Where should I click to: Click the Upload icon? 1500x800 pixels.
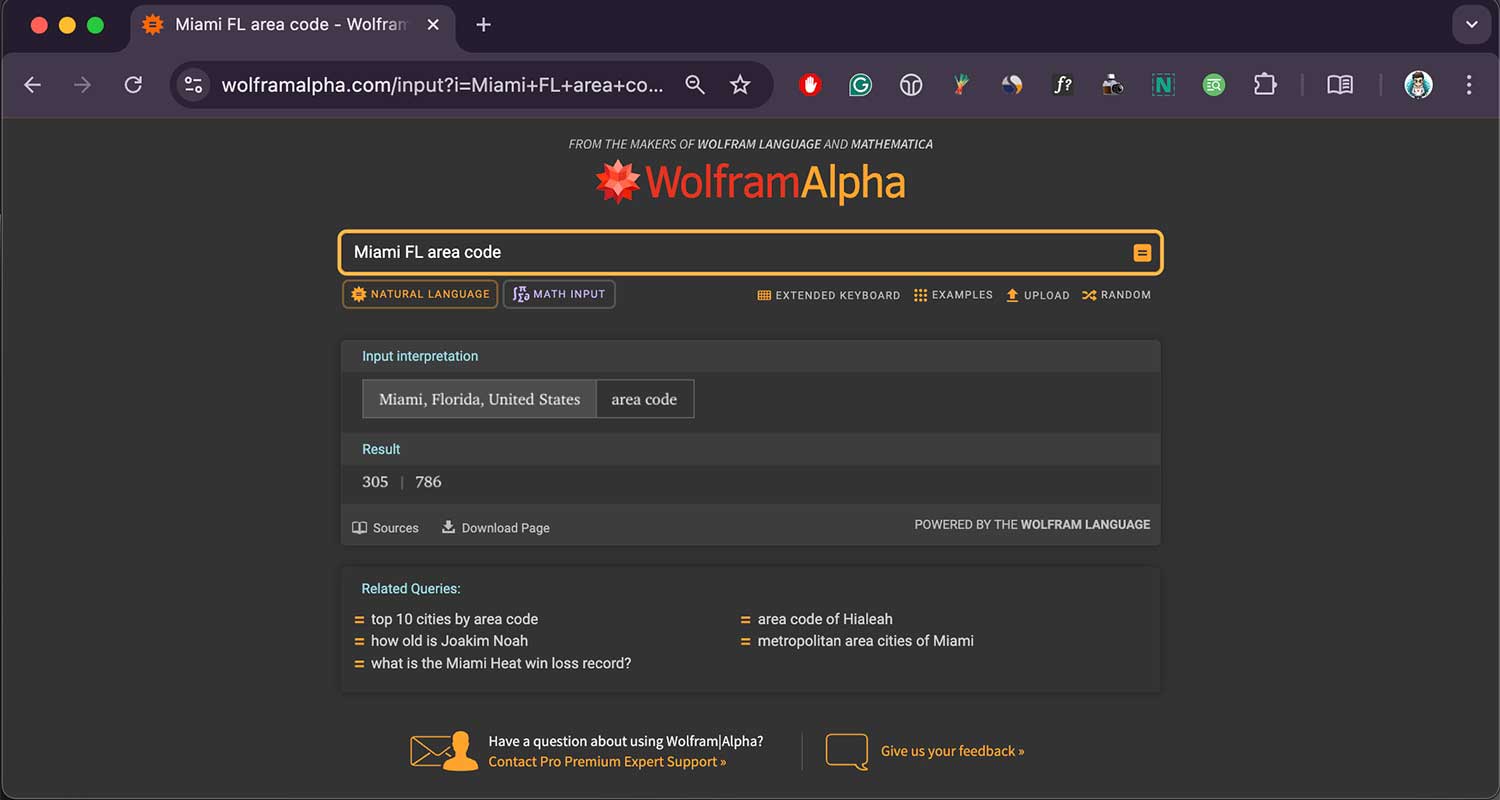(x=1012, y=295)
